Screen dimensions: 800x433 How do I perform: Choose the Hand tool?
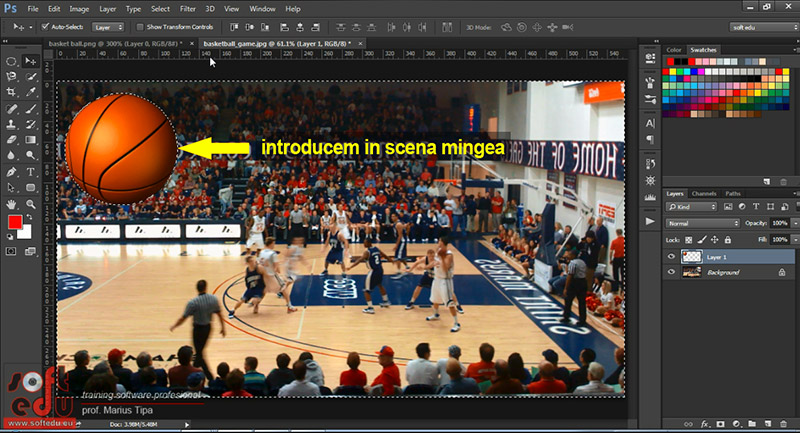point(11,204)
